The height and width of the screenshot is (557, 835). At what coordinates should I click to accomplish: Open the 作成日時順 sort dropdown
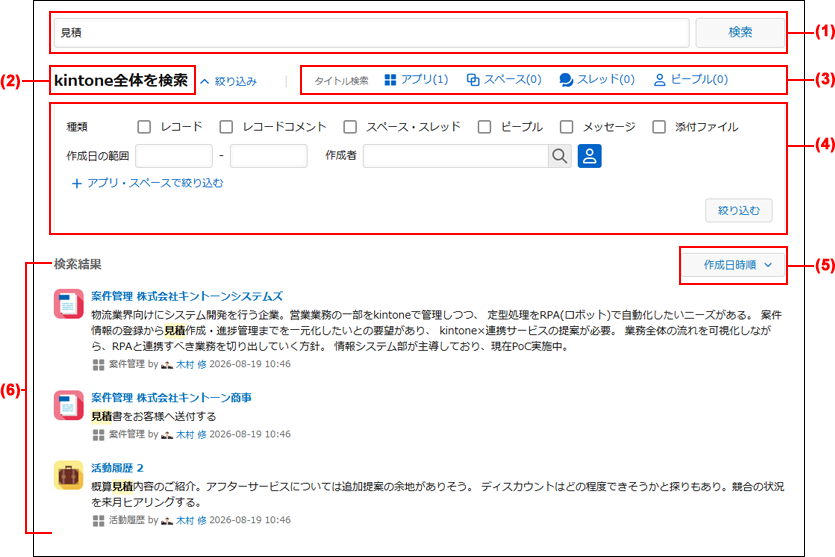[733, 265]
